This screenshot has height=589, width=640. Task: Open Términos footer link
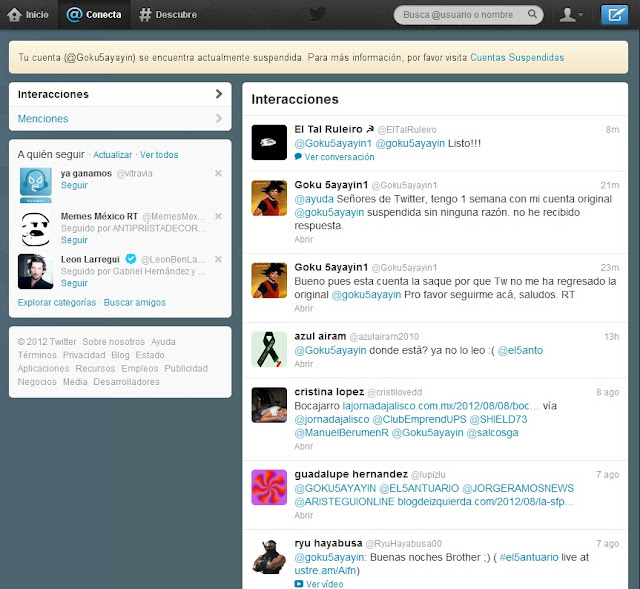point(37,355)
